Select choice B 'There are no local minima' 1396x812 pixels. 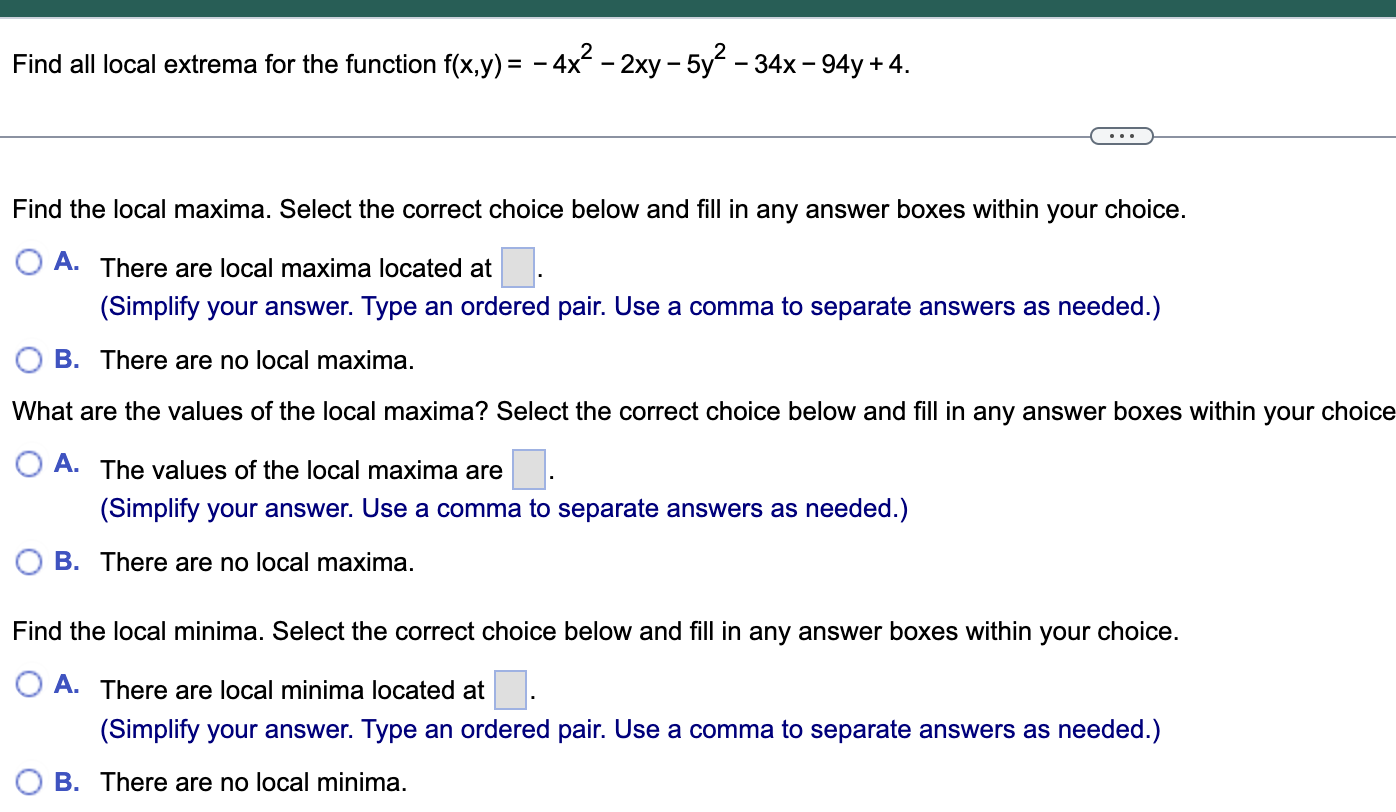coord(28,782)
